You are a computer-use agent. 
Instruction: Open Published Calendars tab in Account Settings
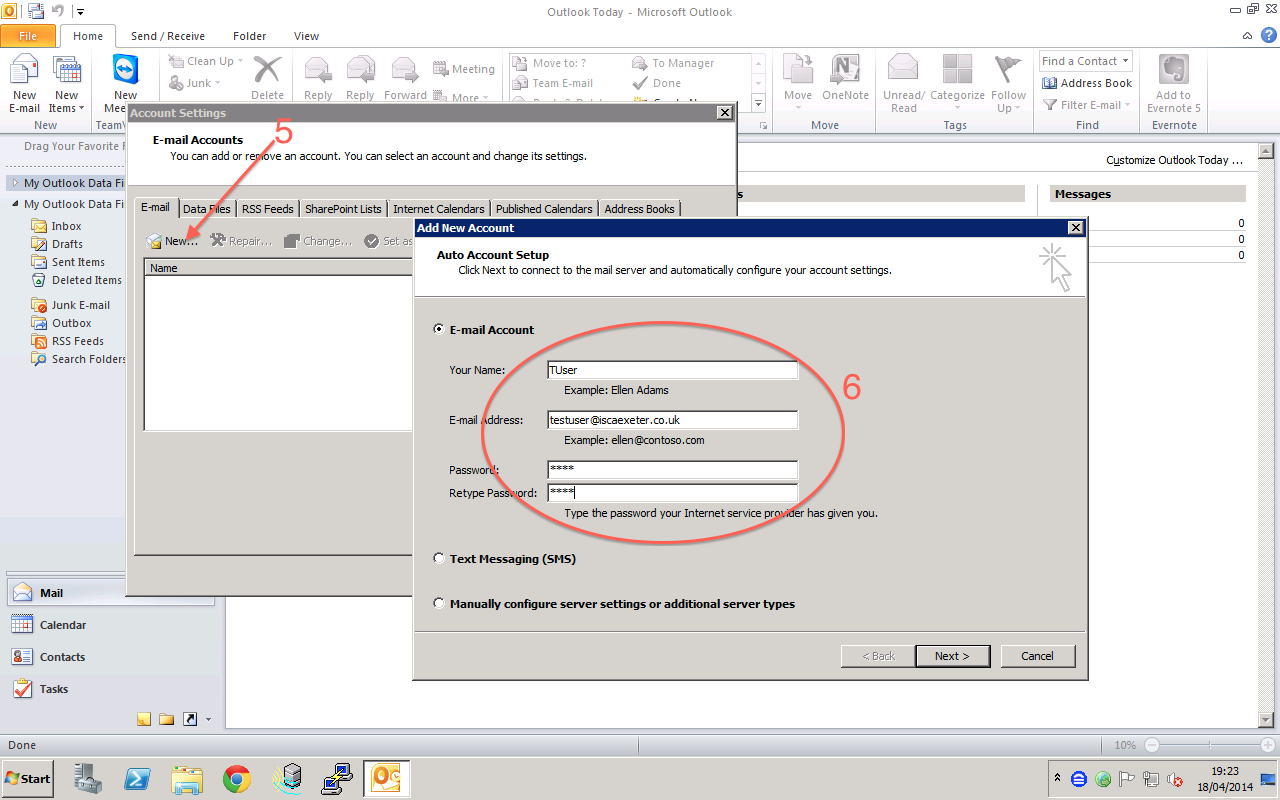tap(545, 209)
